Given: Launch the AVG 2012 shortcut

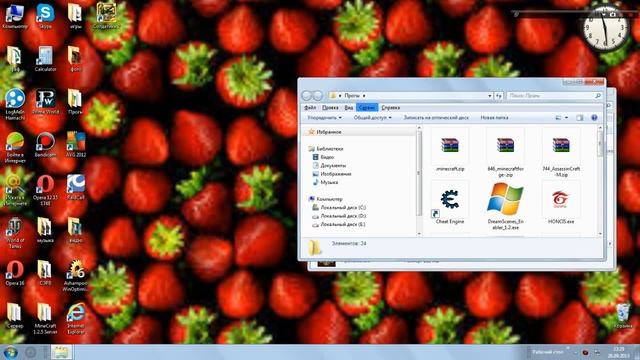Looking at the screenshot, I should point(76,144).
